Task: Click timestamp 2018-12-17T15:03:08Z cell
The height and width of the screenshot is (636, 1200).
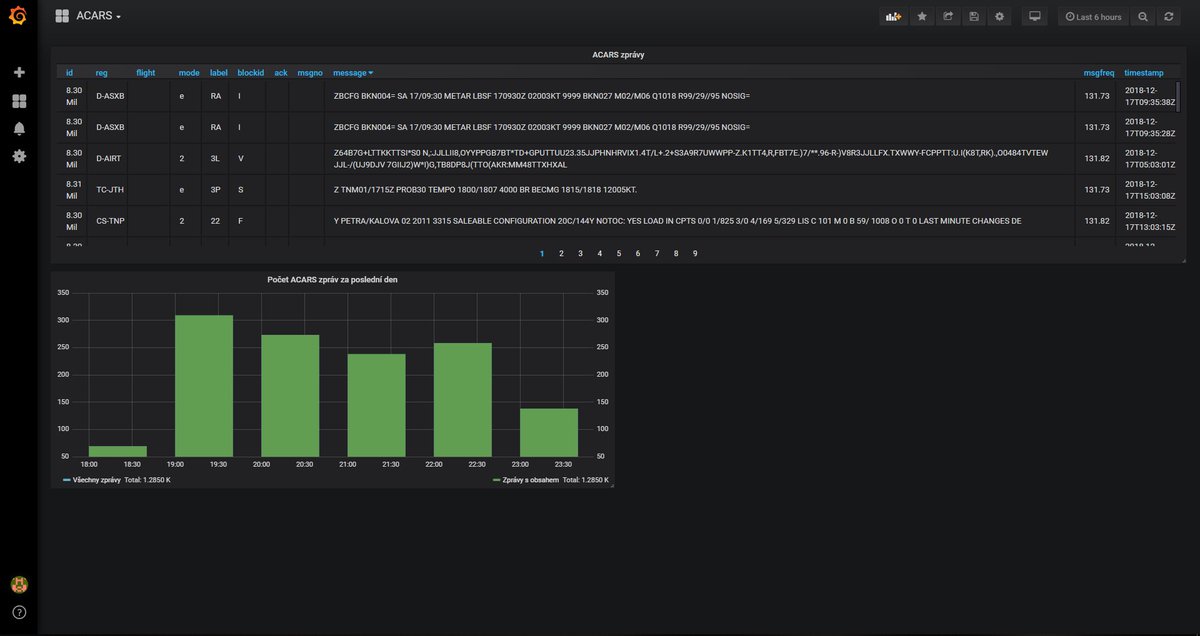Action: point(1146,189)
